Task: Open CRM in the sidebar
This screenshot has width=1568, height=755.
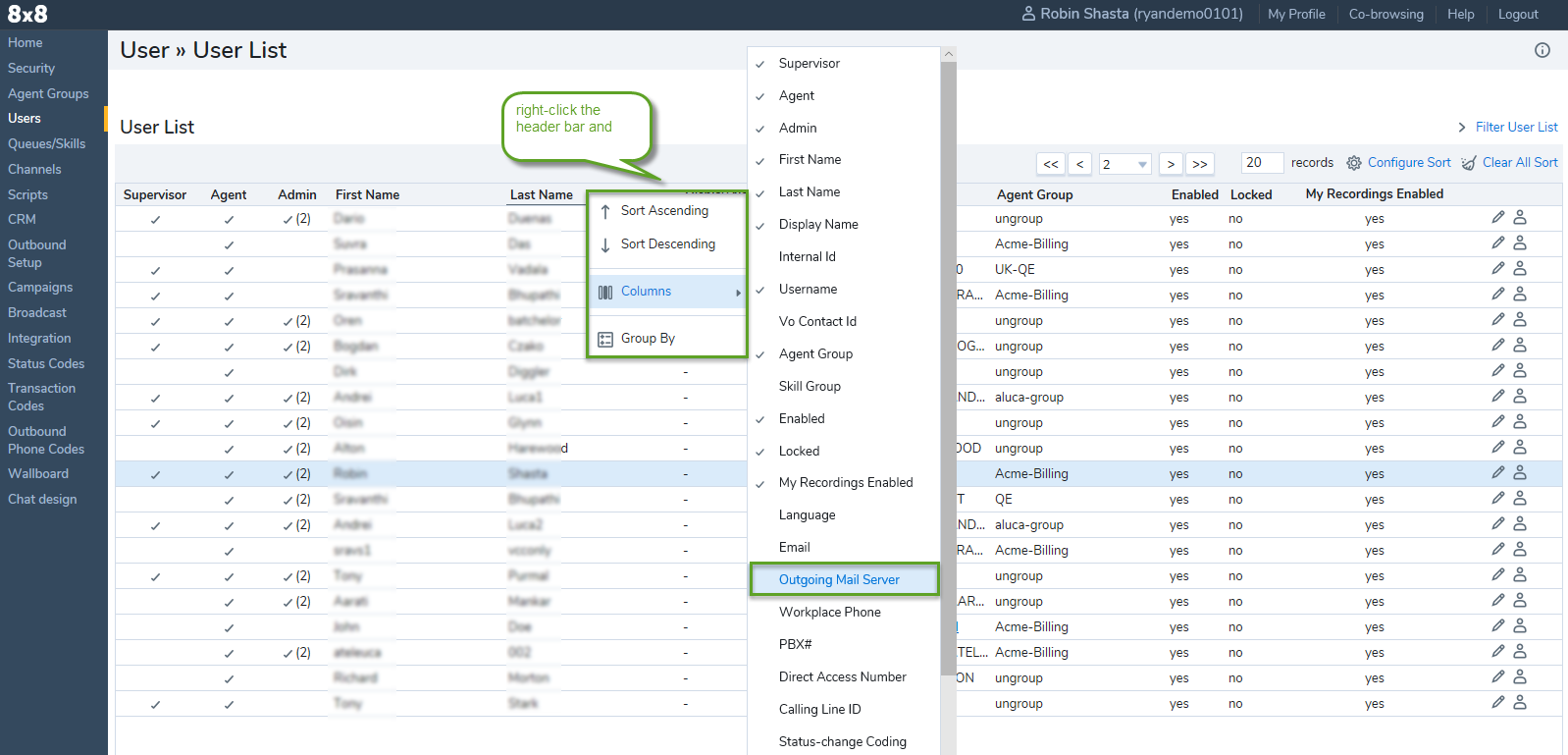Action: tap(22, 219)
